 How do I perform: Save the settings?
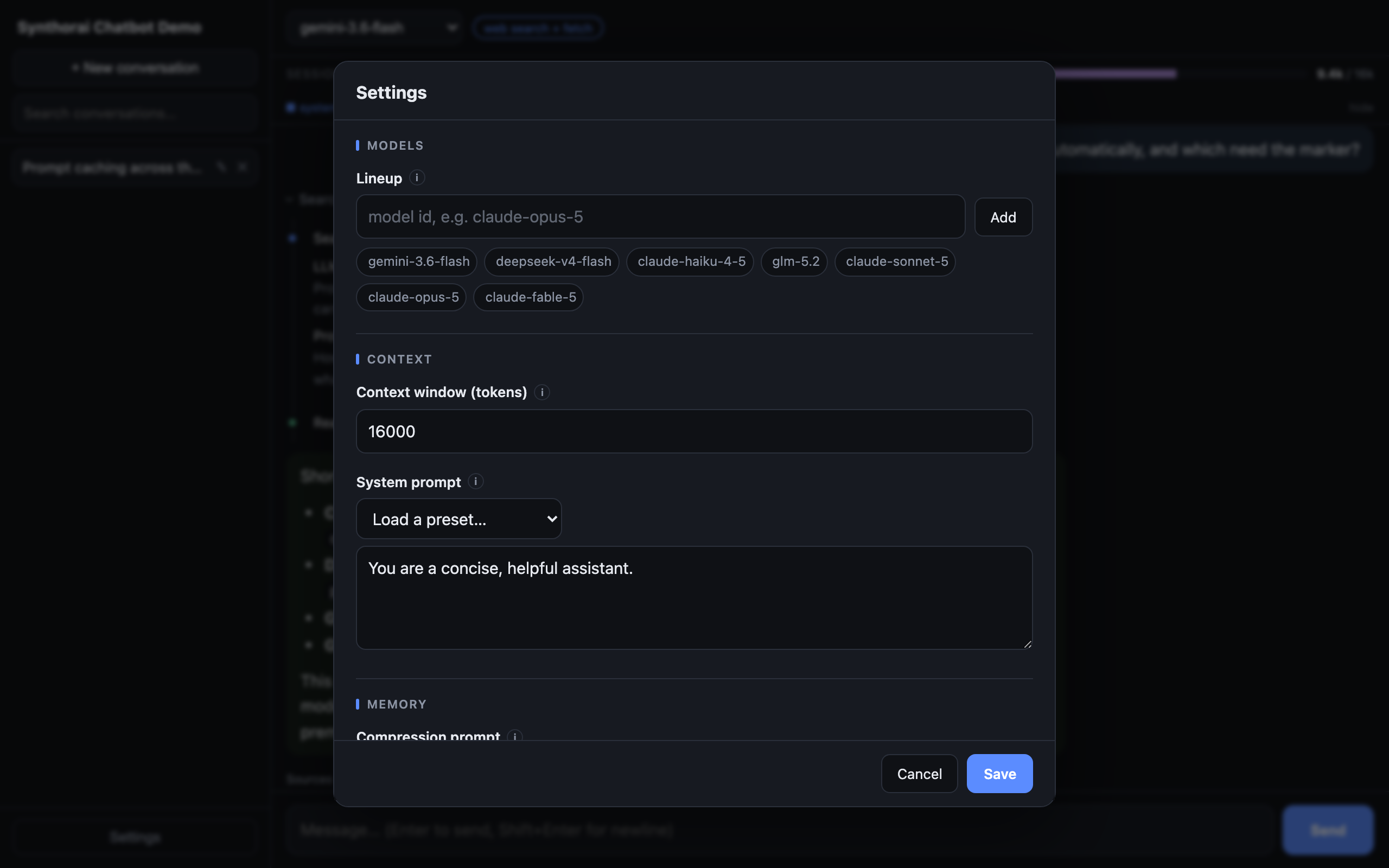click(999, 774)
